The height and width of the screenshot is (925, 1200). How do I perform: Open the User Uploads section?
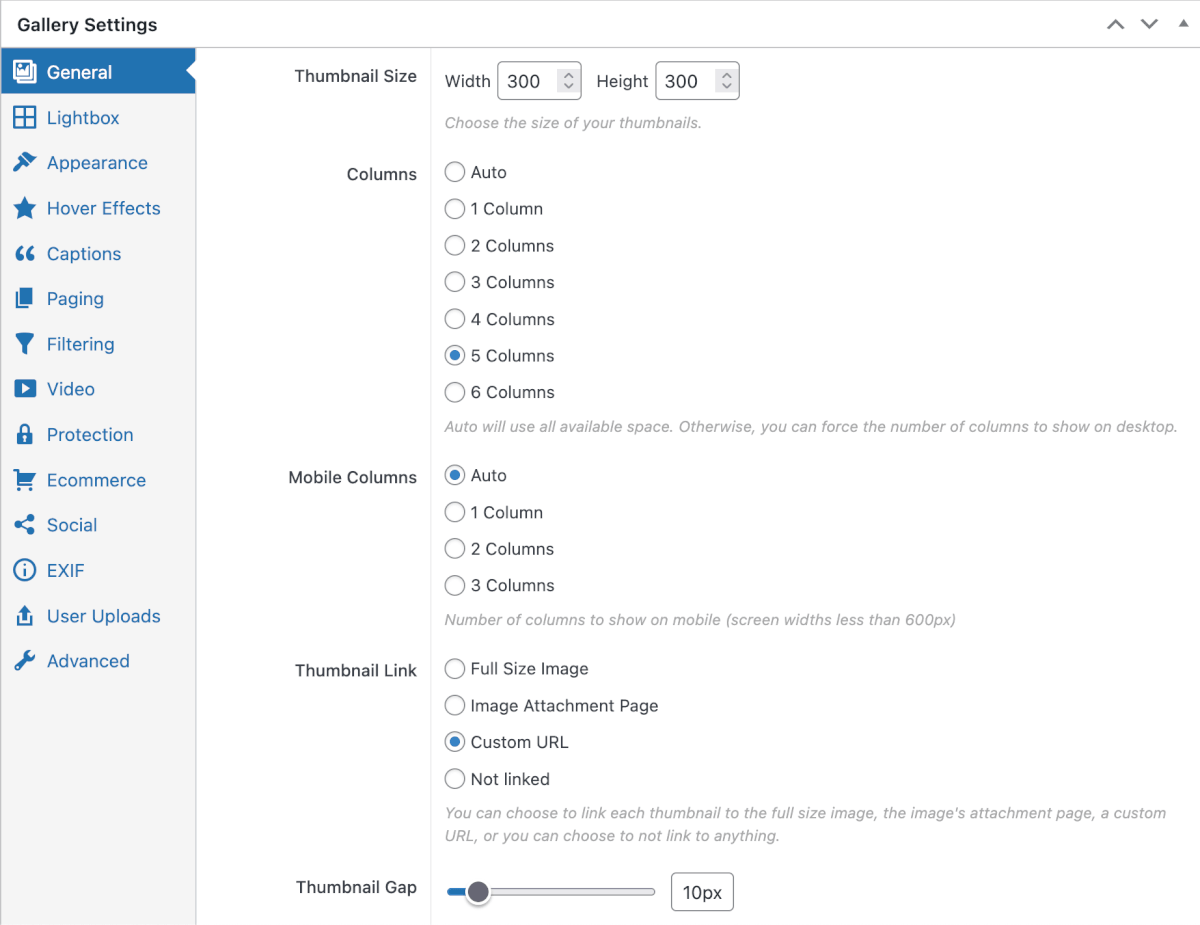click(x=103, y=616)
